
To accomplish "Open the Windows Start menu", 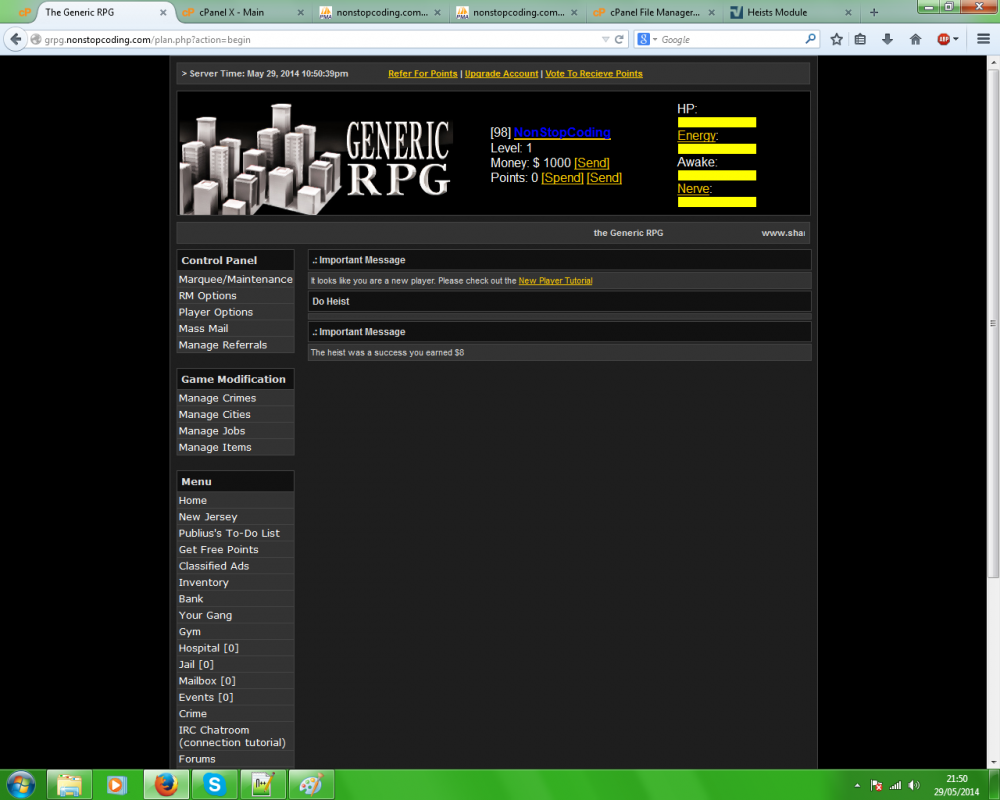I will point(20,785).
